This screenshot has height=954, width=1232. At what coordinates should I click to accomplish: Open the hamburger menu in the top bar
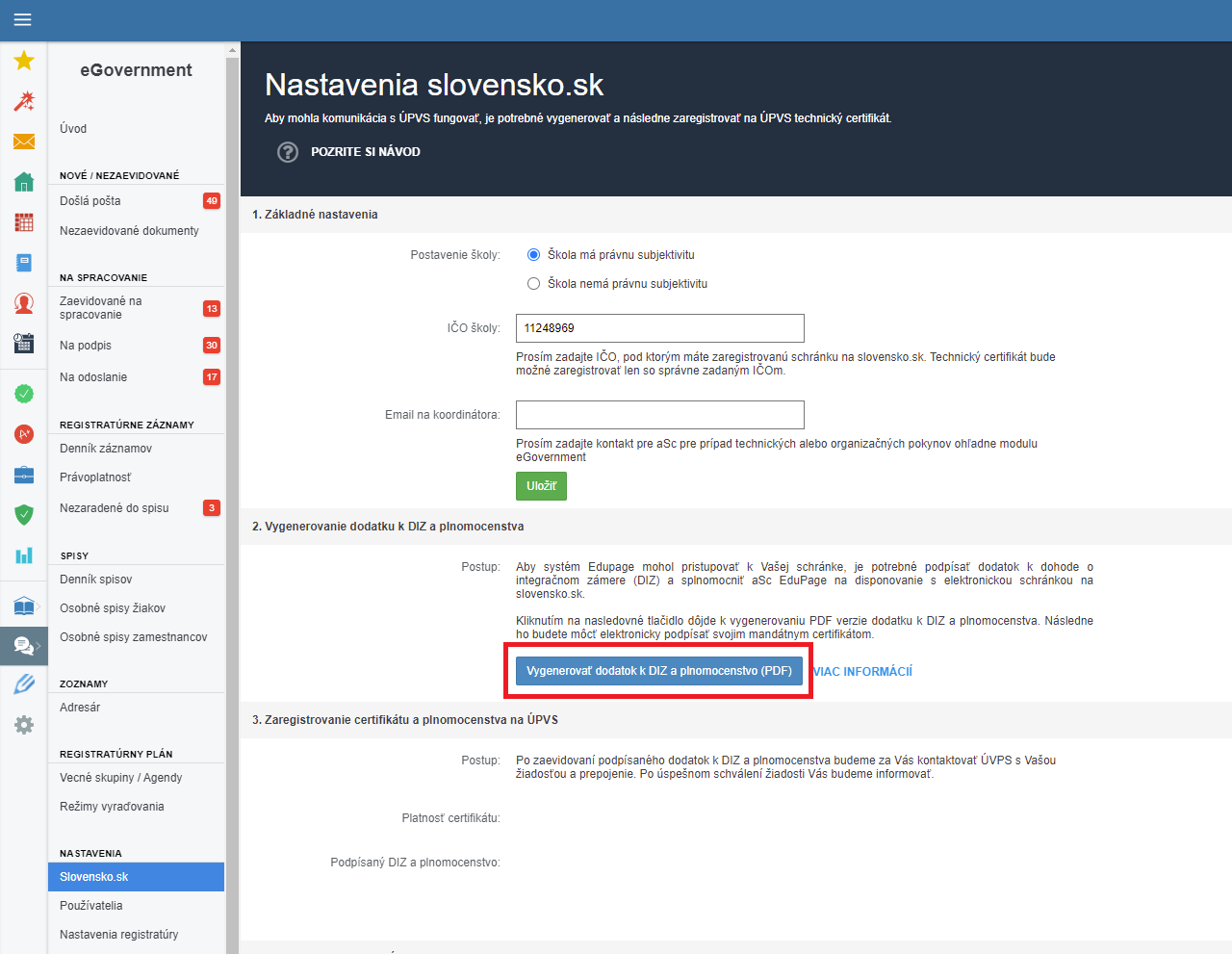tap(22, 20)
